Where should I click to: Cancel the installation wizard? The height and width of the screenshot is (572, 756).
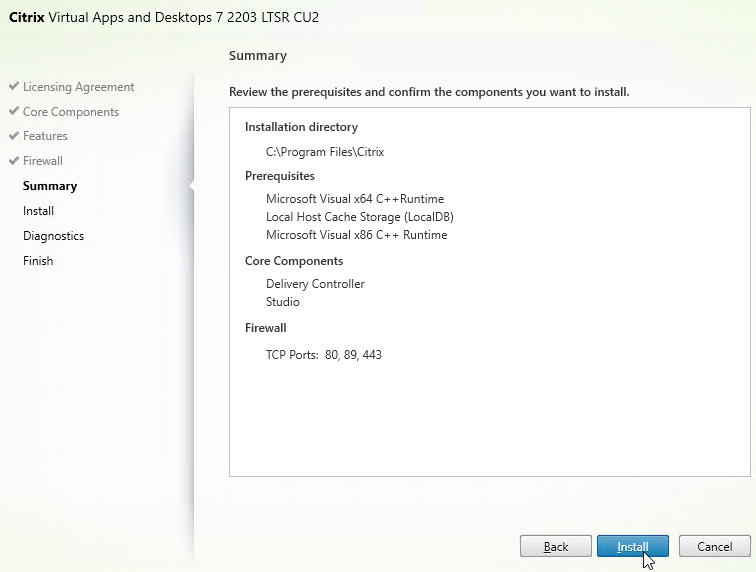[715, 546]
